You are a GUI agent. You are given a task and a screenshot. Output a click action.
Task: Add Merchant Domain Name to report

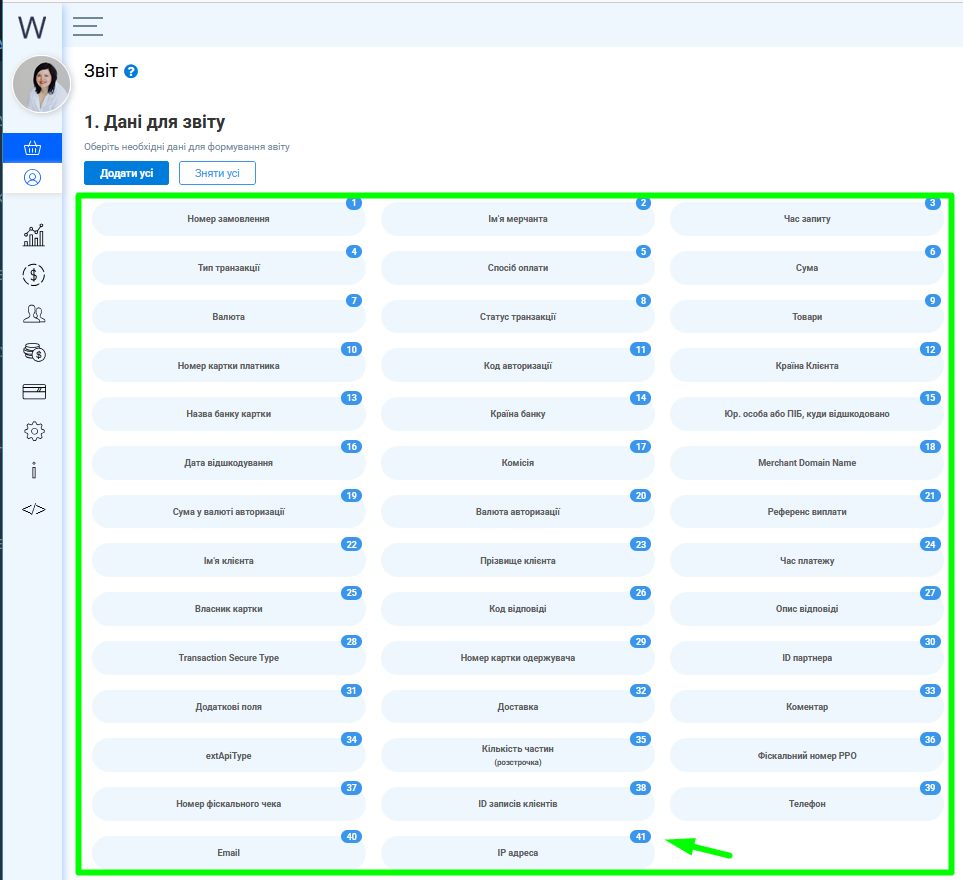click(x=807, y=463)
